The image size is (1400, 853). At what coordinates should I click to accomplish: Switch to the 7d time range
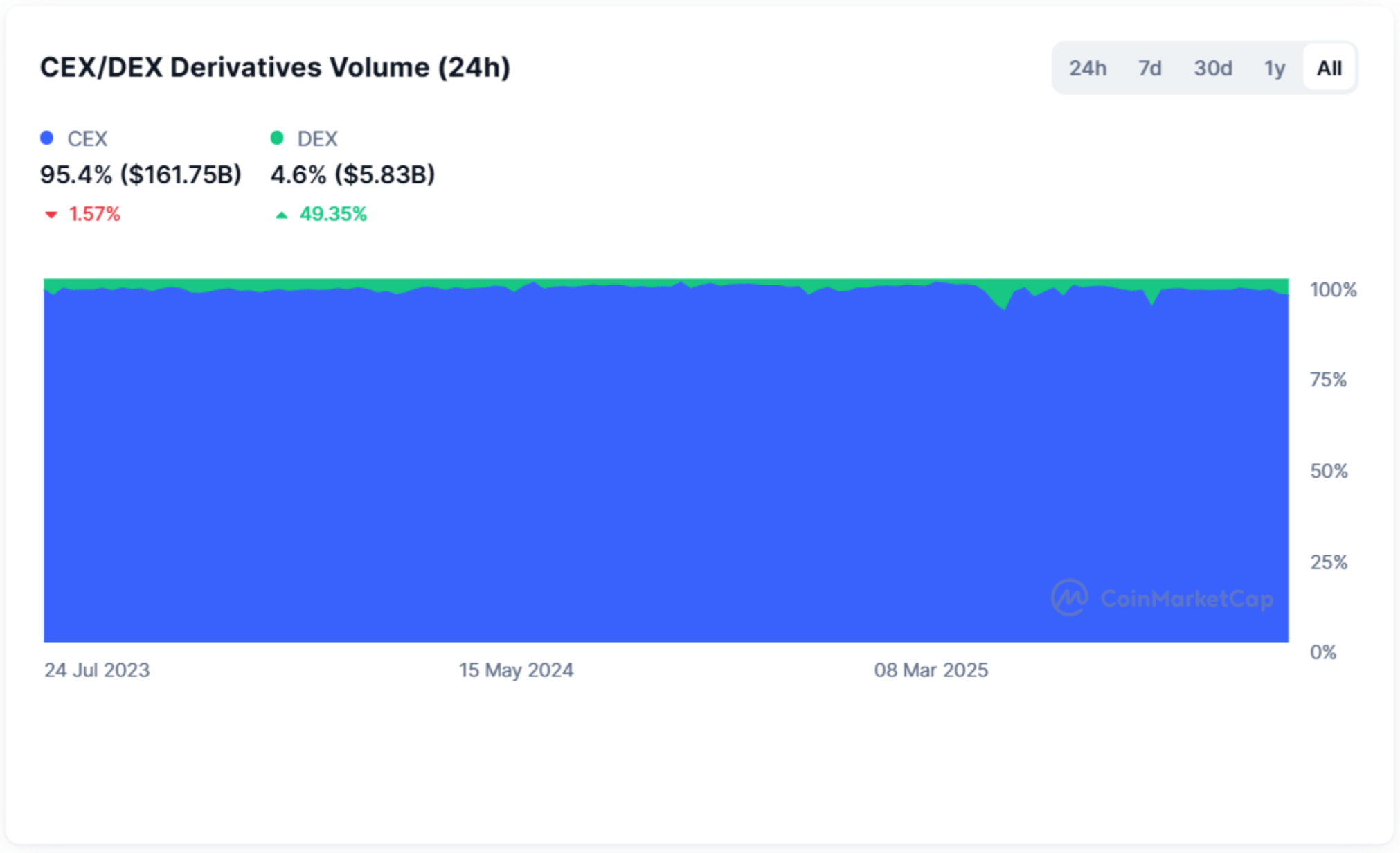tap(1149, 68)
